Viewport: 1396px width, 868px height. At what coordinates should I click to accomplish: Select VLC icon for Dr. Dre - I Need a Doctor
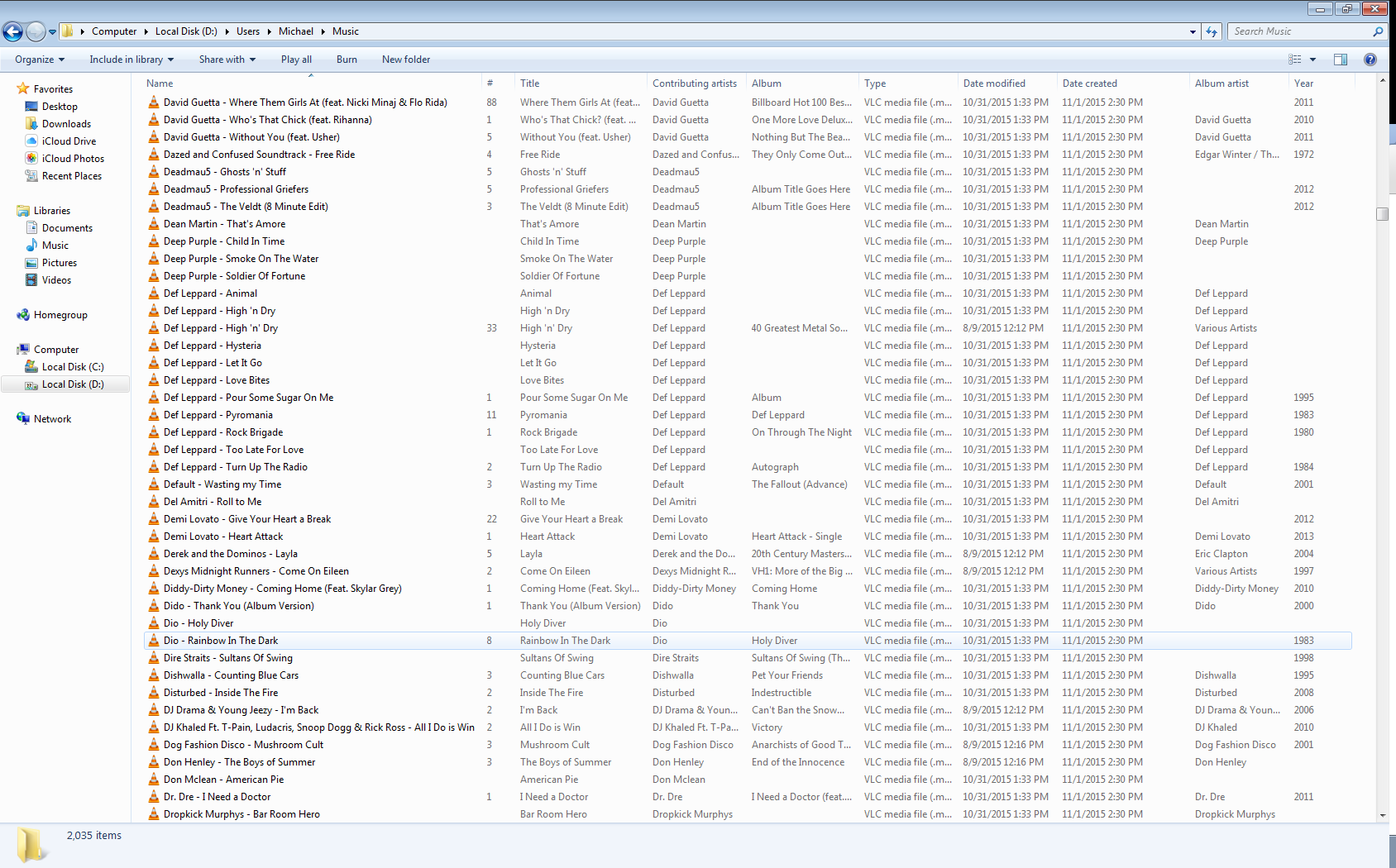pos(154,797)
